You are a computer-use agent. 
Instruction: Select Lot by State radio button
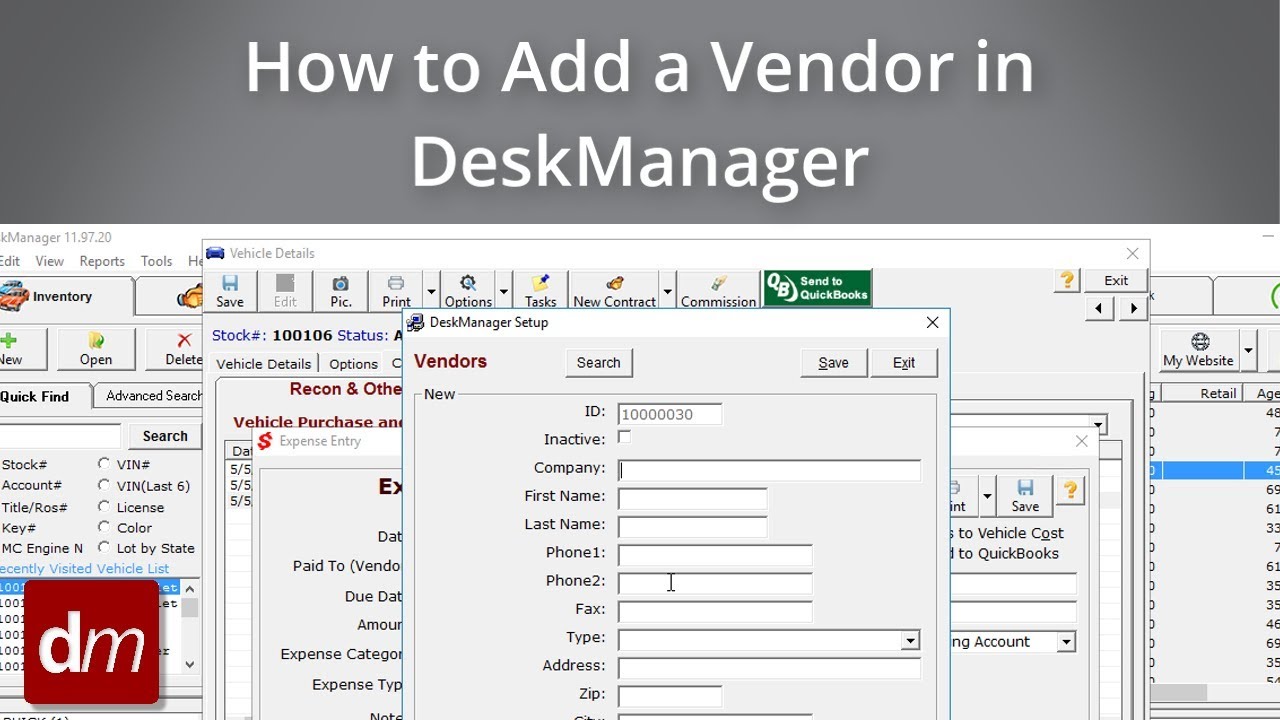[x=104, y=548]
